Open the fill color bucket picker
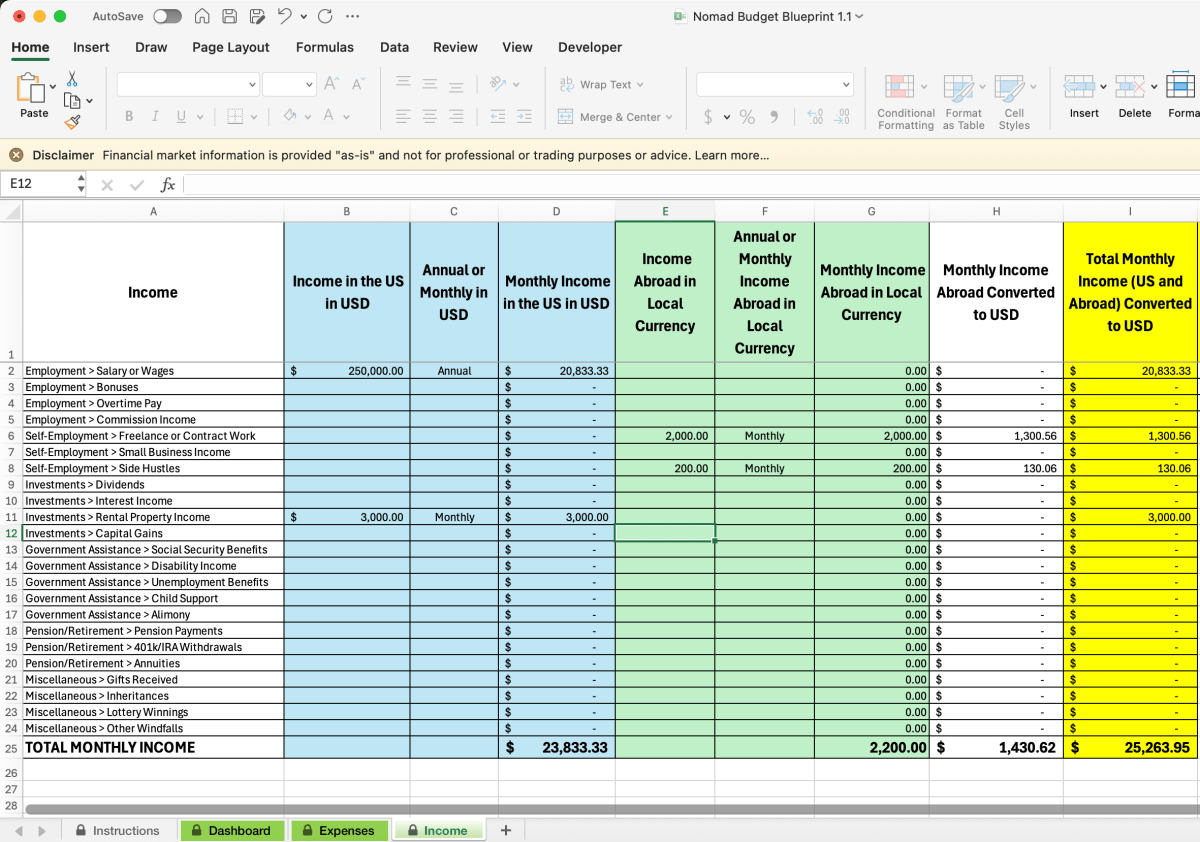Screen dimensions: 1200x842 pyautogui.click(x=291, y=117)
